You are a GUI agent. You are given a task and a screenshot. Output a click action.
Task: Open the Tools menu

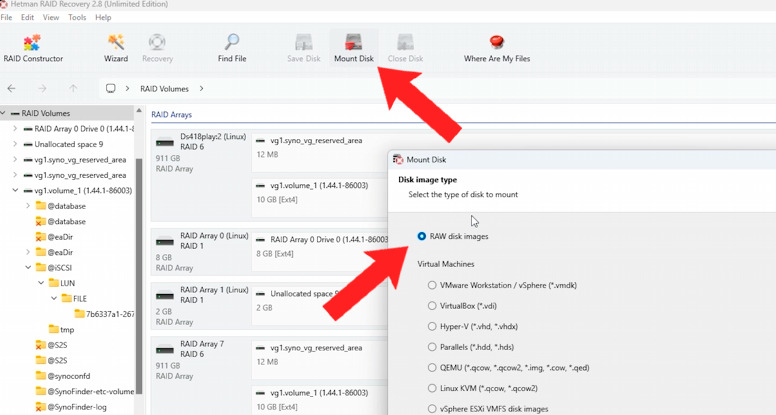coord(77,17)
